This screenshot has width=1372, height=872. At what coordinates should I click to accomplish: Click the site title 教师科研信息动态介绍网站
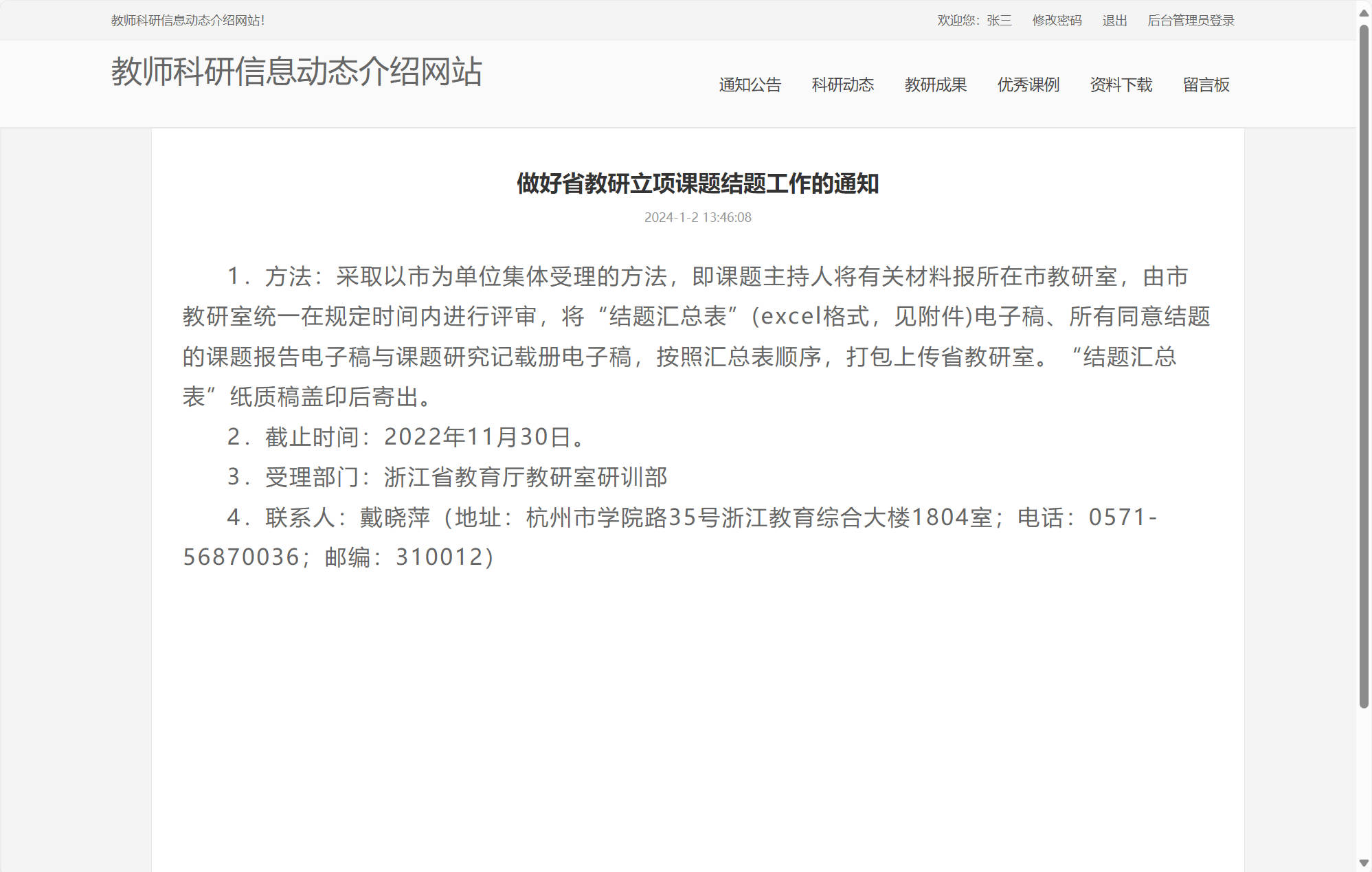click(x=297, y=73)
